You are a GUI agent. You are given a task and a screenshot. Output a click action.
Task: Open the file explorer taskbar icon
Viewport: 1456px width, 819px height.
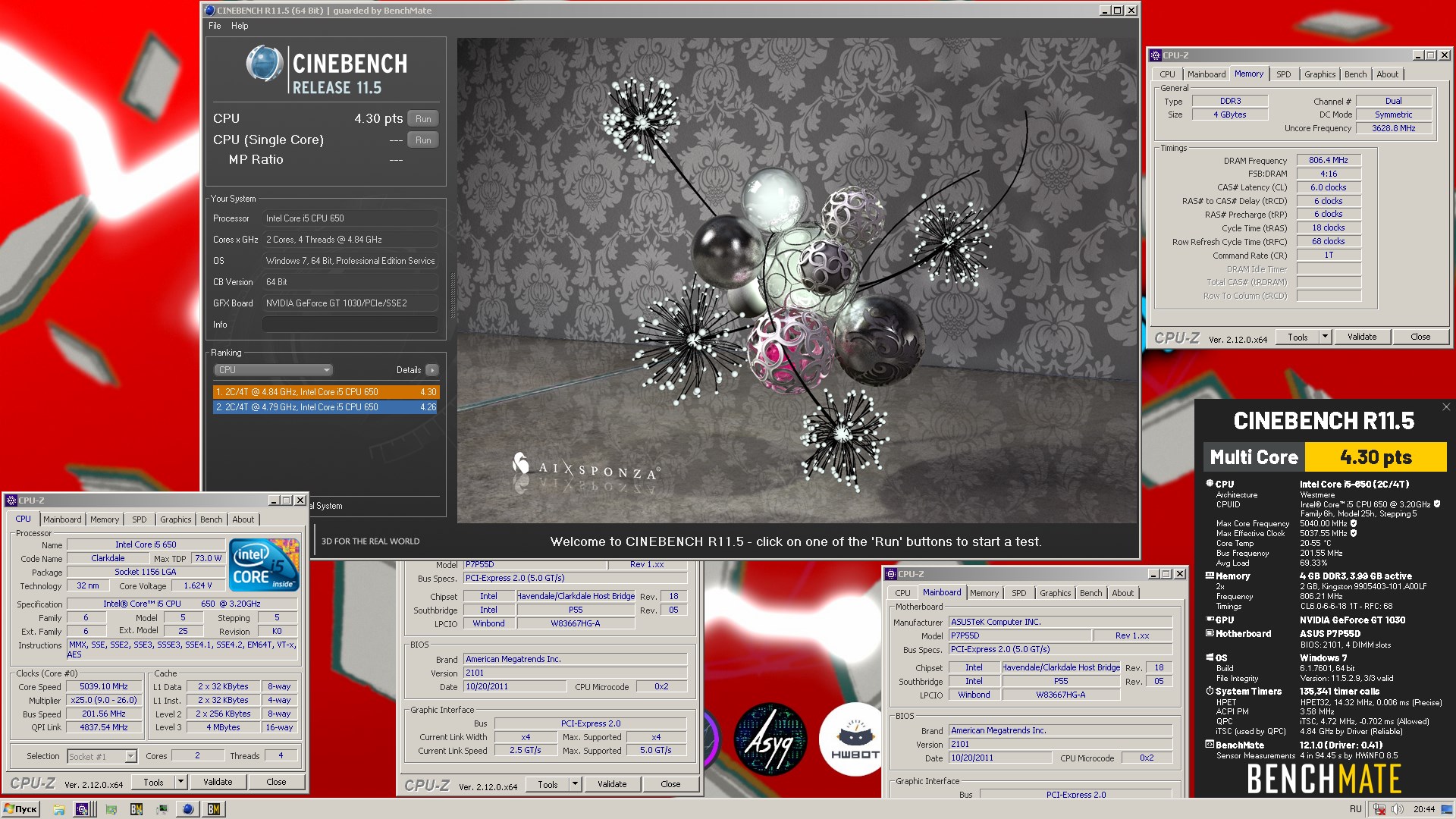point(58,809)
